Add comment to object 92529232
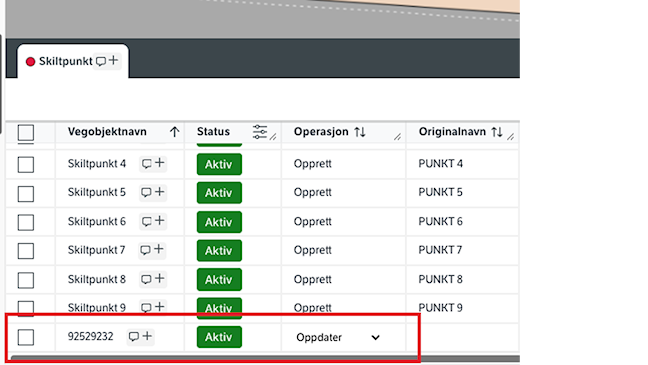 tap(141, 336)
